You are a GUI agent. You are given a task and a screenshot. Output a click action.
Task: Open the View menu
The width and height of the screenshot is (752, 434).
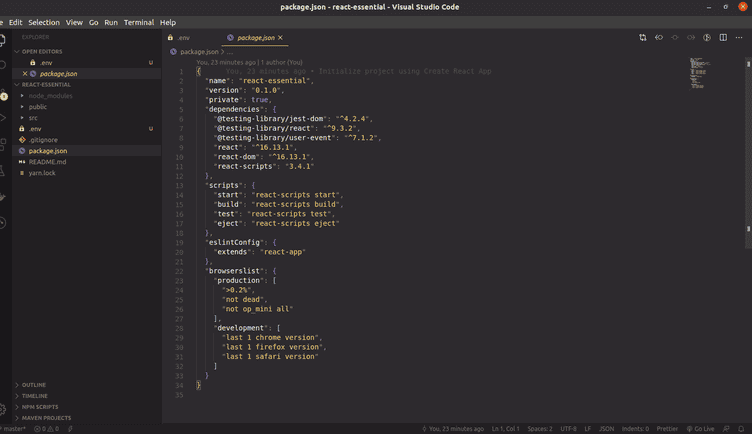pos(74,23)
